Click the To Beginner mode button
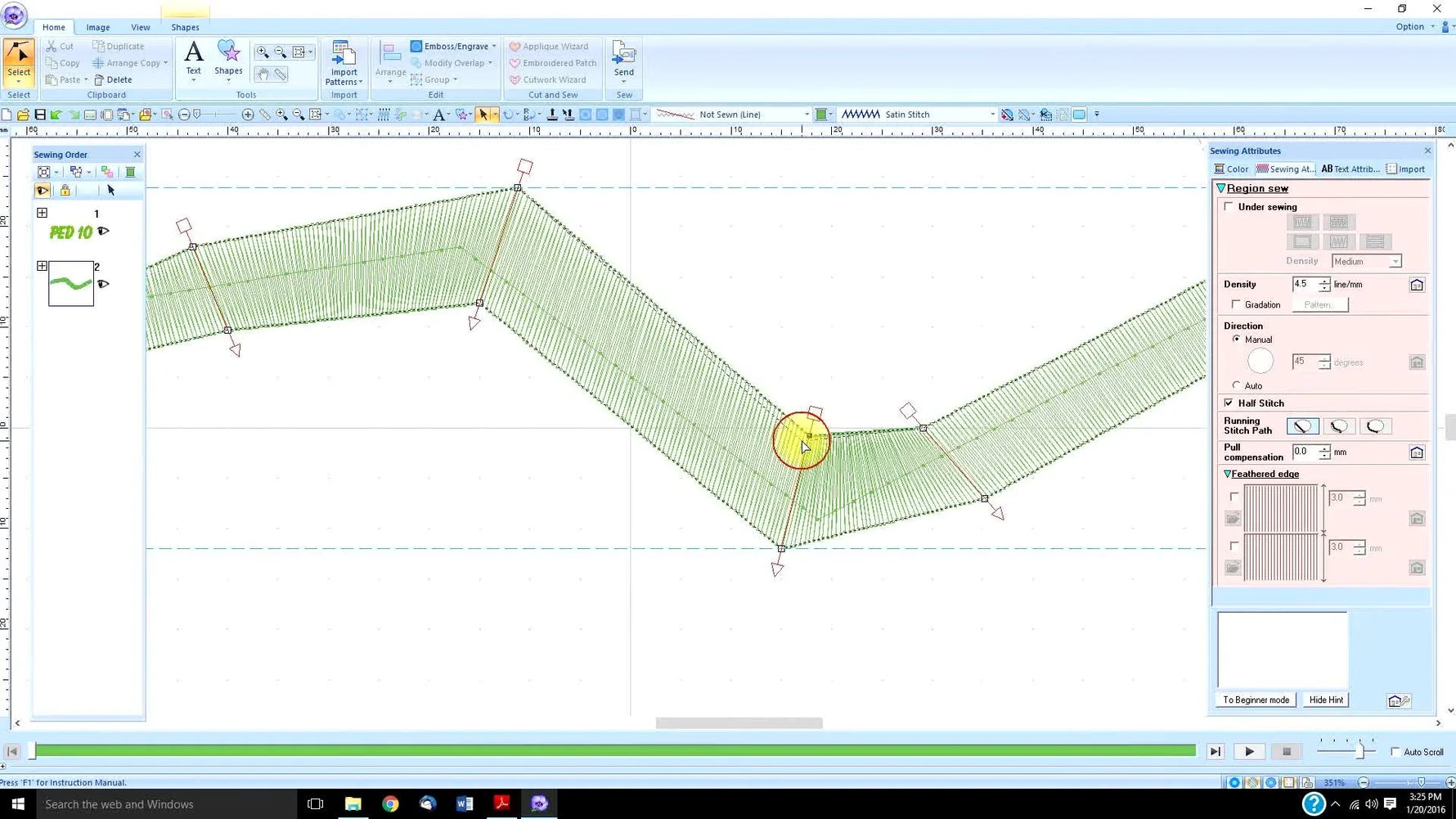 (x=1256, y=700)
